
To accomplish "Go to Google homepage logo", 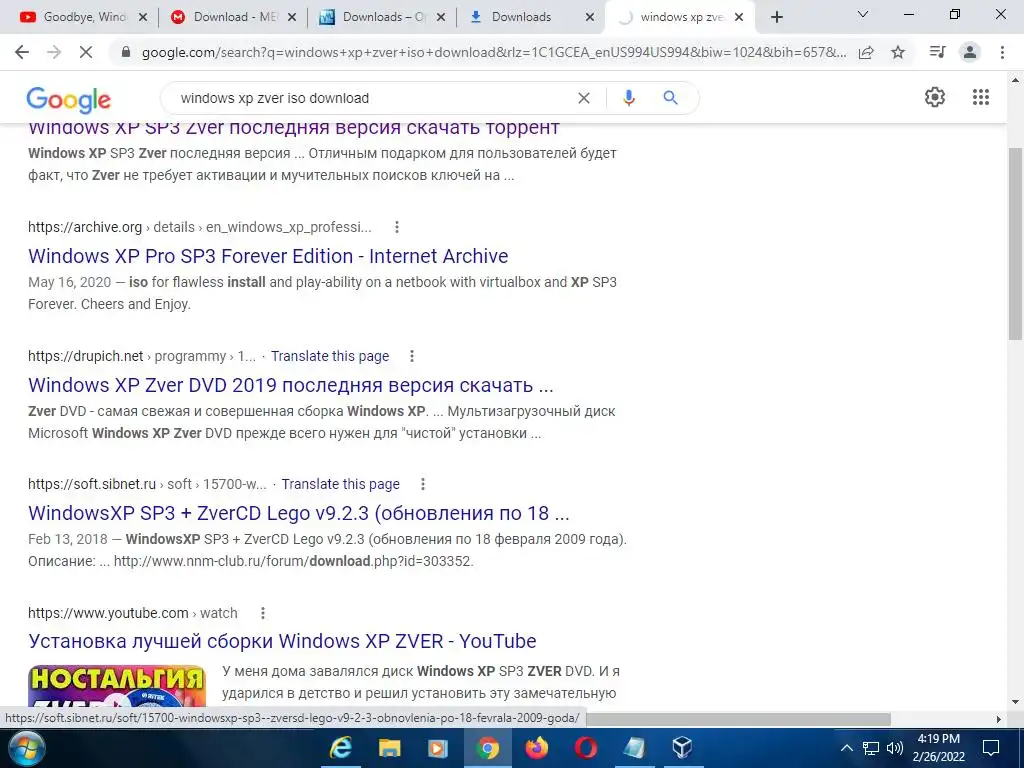I will [x=69, y=99].
